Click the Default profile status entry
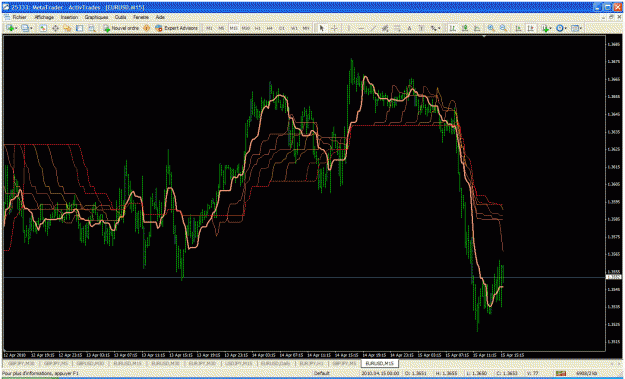This screenshot has width=625, height=379. 321,373
